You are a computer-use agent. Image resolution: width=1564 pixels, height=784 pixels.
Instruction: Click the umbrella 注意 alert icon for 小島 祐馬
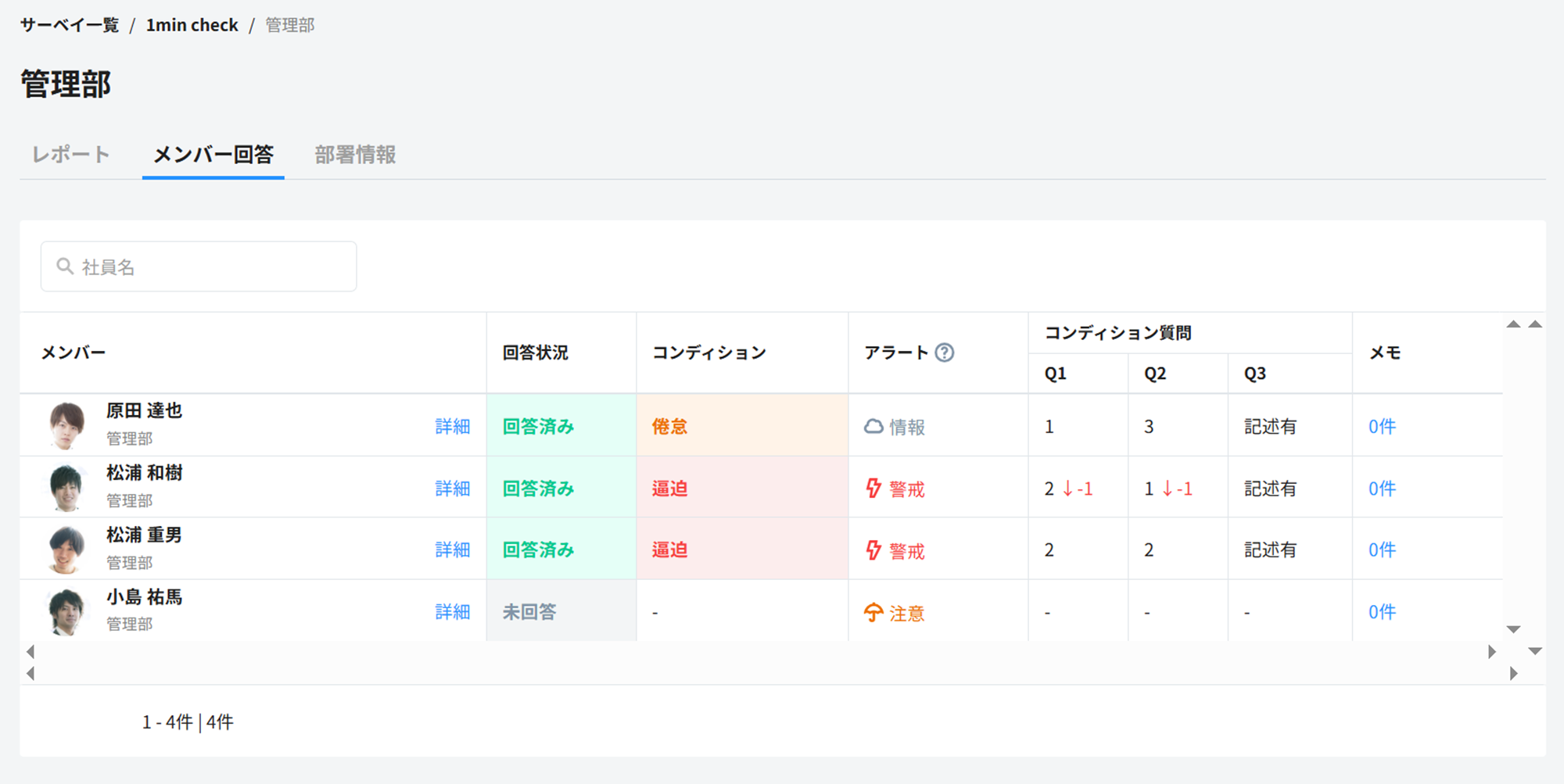[x=873, y=613]
